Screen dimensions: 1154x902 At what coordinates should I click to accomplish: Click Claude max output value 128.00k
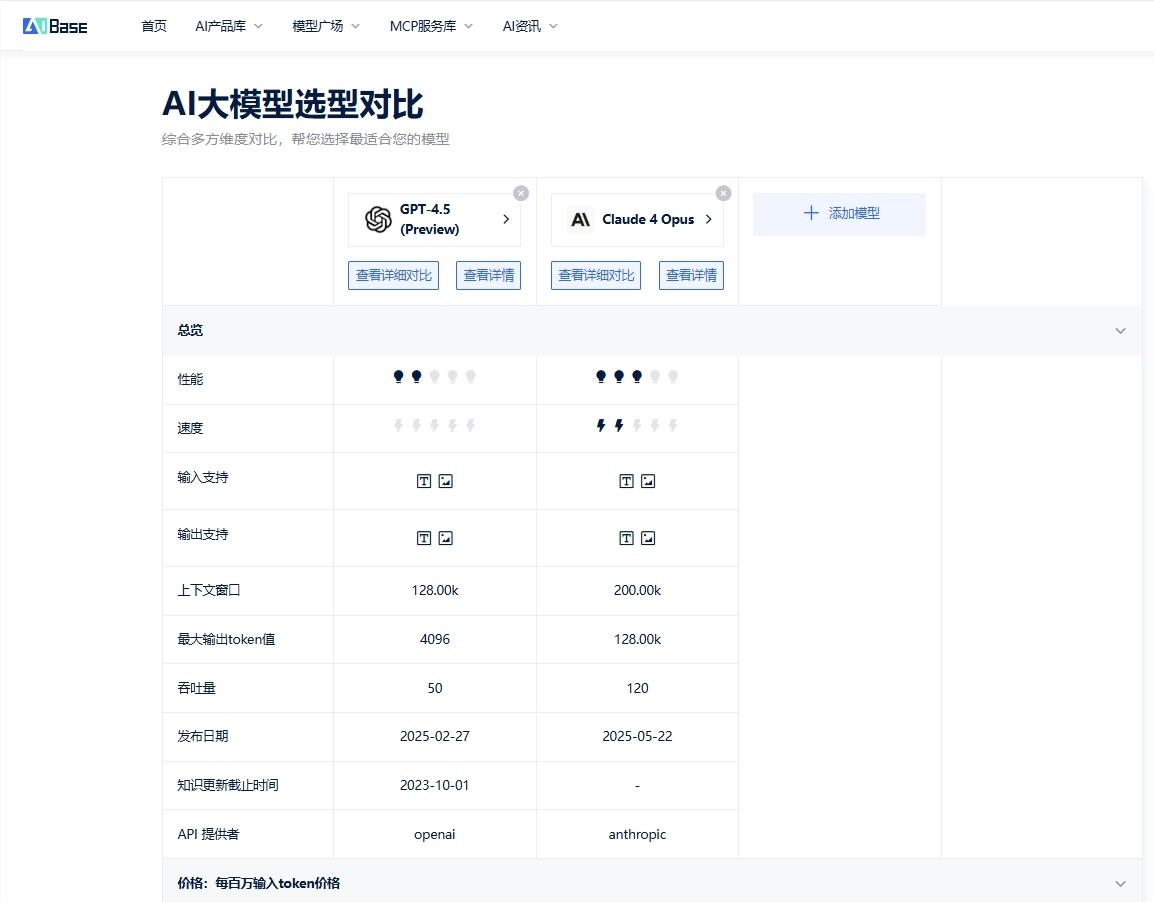pyautogui.click(x=637, y=639)
